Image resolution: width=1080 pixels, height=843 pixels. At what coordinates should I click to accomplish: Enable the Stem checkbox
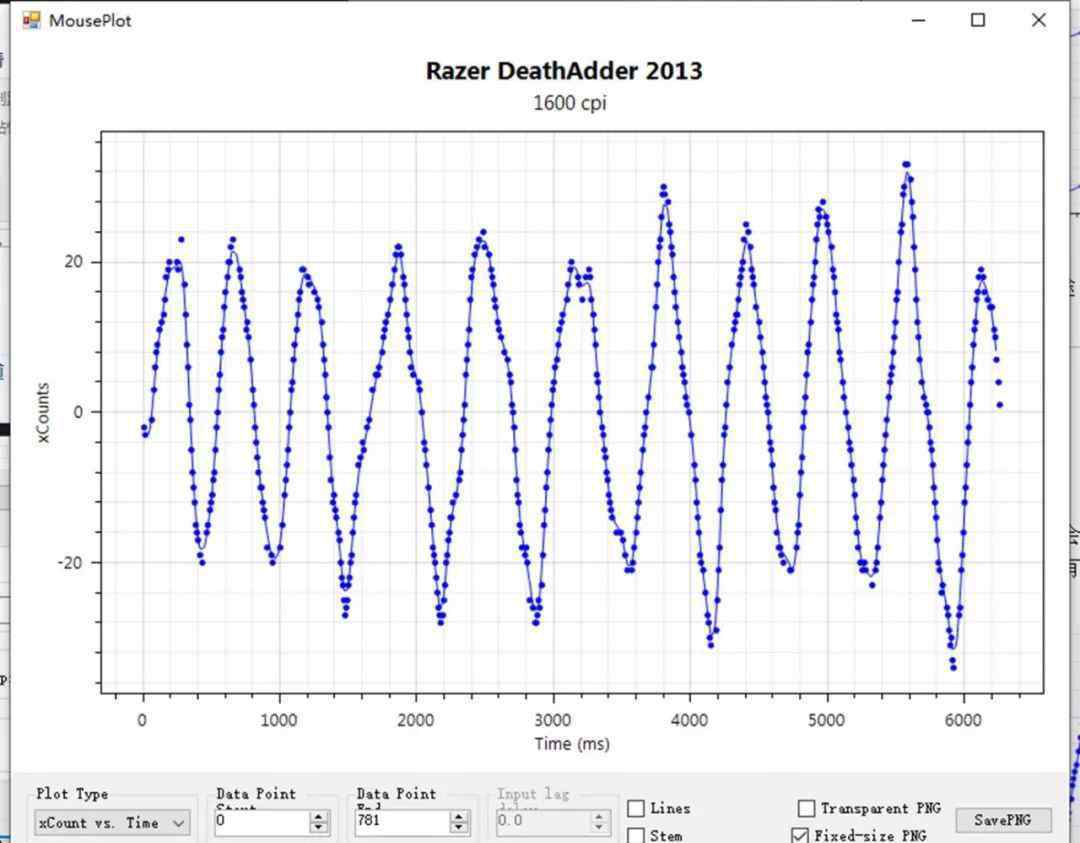click(x=636, y=835)
